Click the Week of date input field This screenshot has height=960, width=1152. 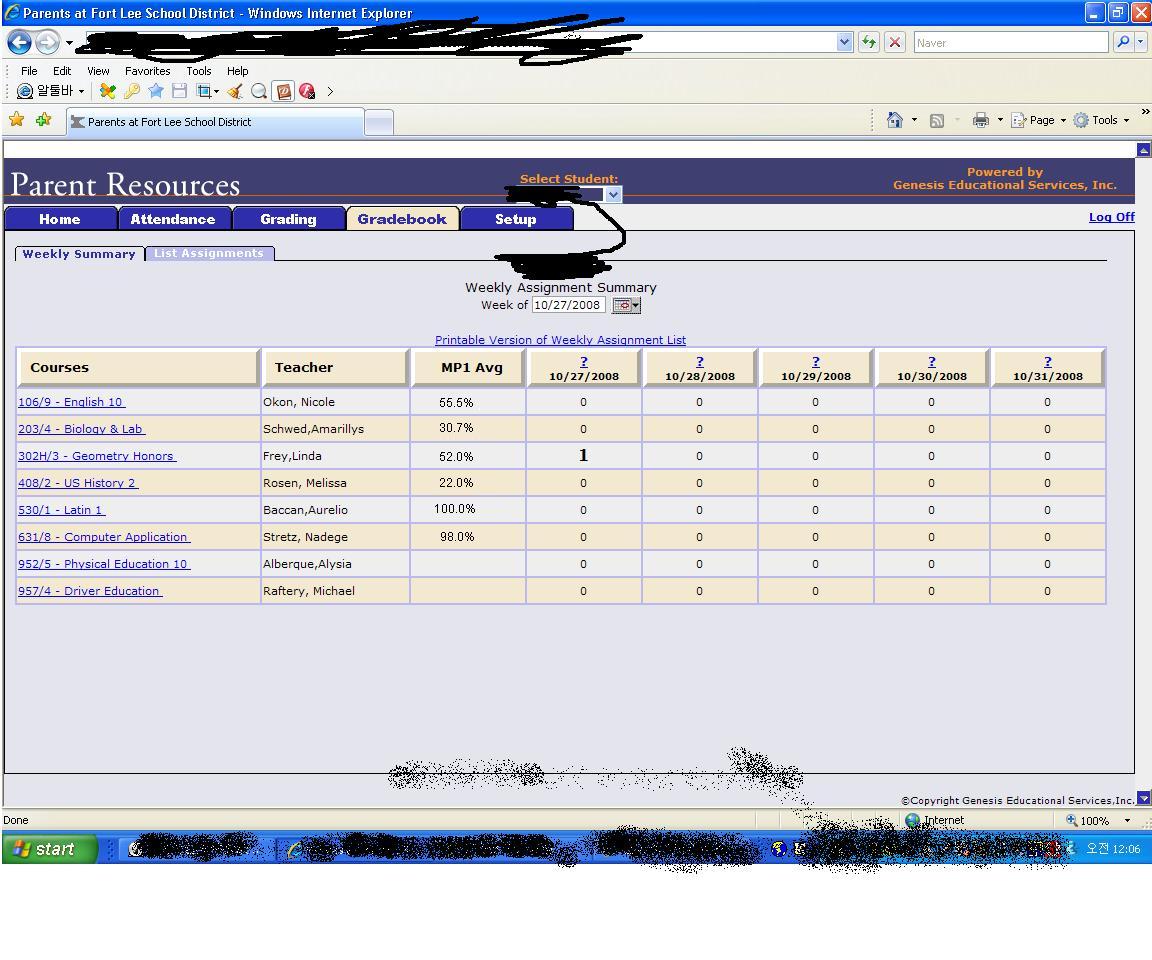[x=567, y=305]
